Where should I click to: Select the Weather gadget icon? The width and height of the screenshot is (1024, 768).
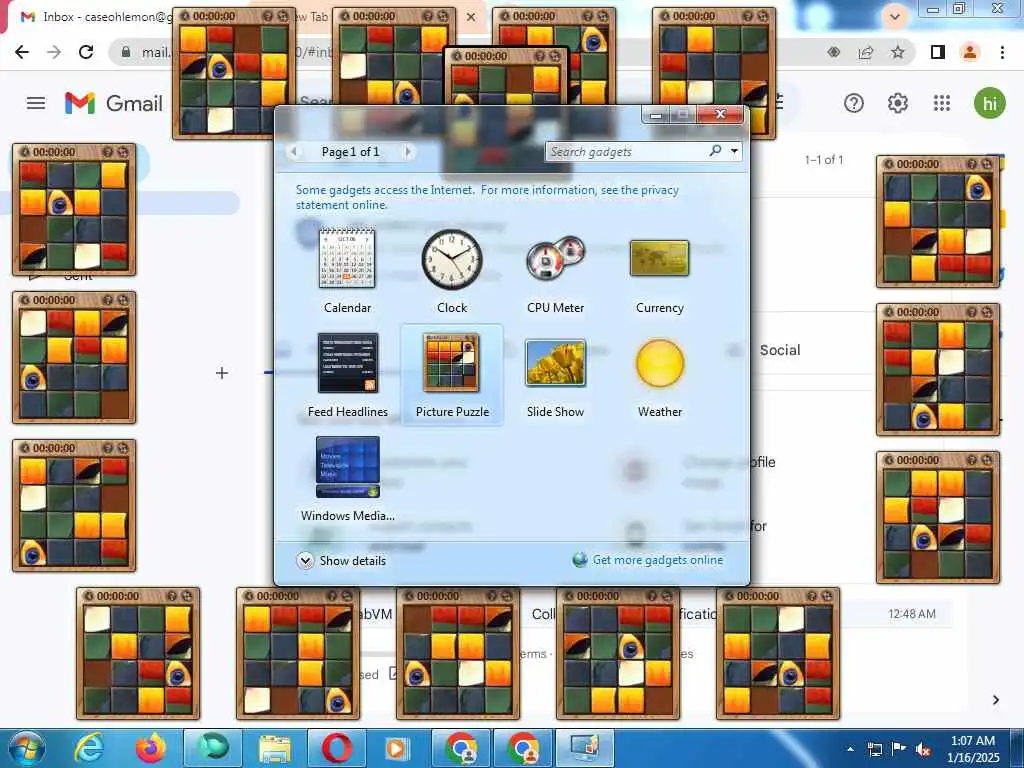(660, 363)
